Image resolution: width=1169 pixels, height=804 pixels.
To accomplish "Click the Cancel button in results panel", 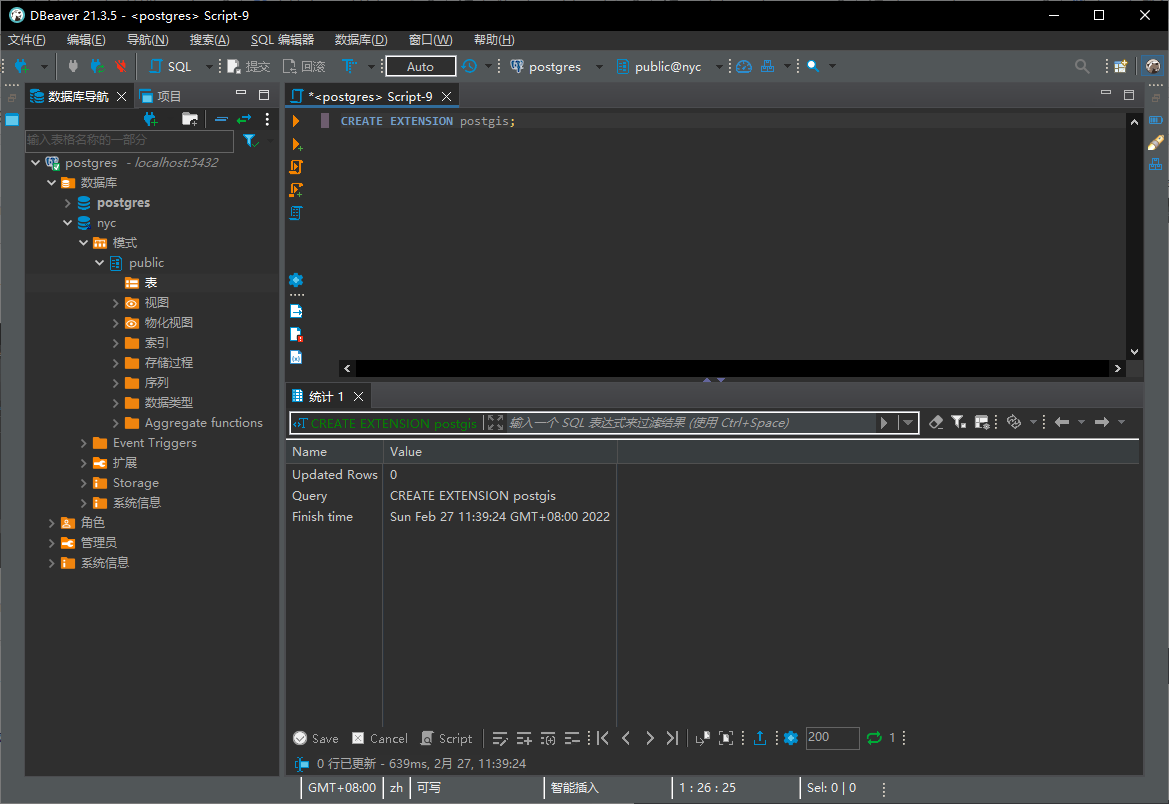I will [x=380, y=738].
